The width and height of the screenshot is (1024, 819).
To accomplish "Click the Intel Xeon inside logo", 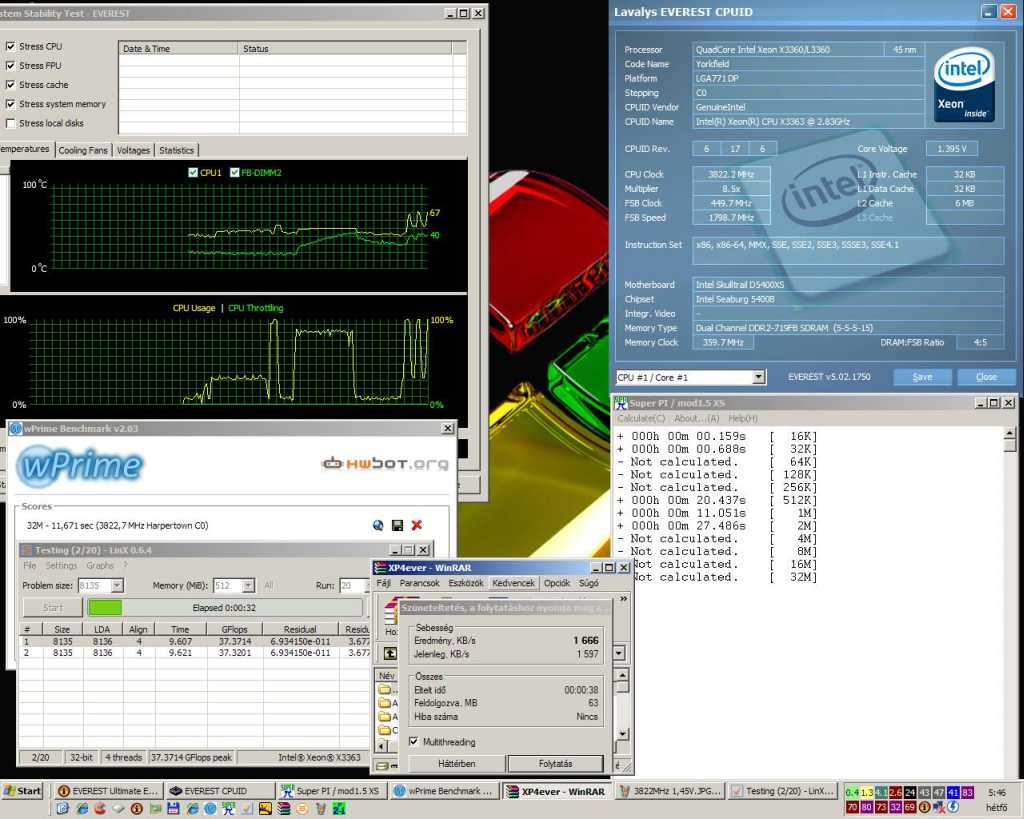I will (x=964, y=84).
